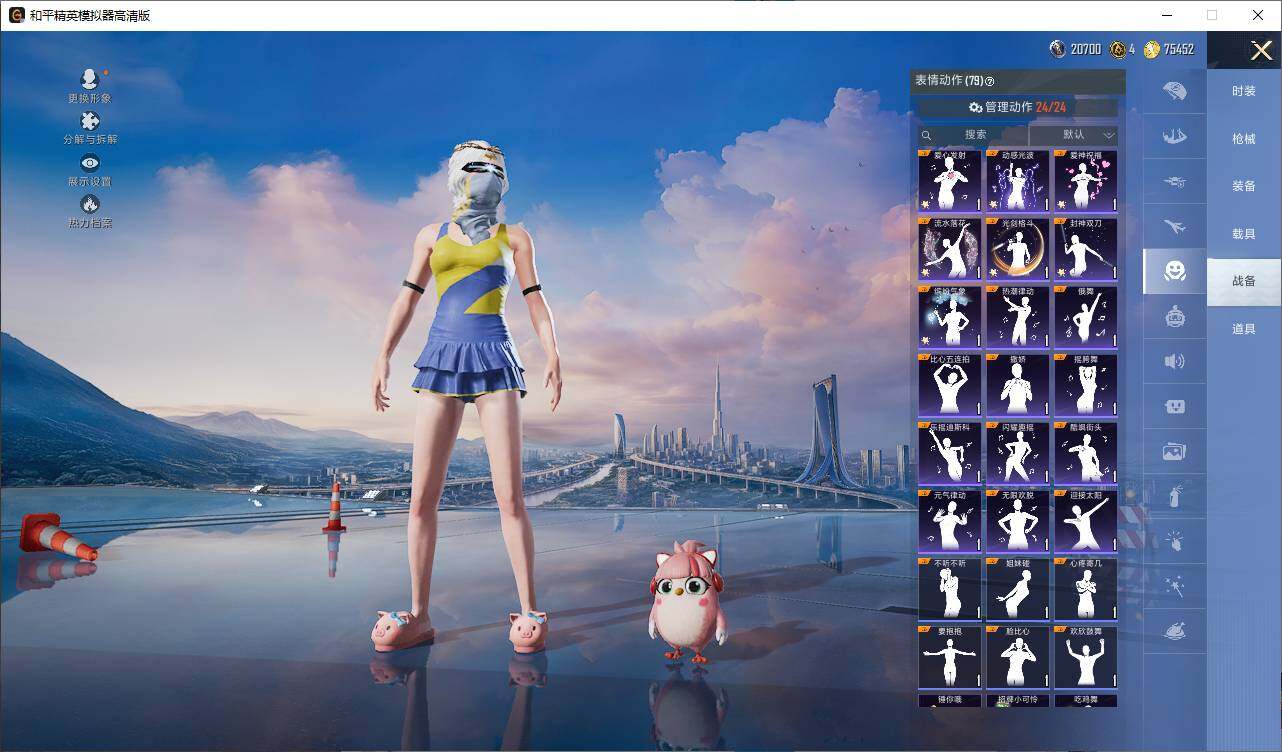Open the spray can category icon

point(1175,496)
